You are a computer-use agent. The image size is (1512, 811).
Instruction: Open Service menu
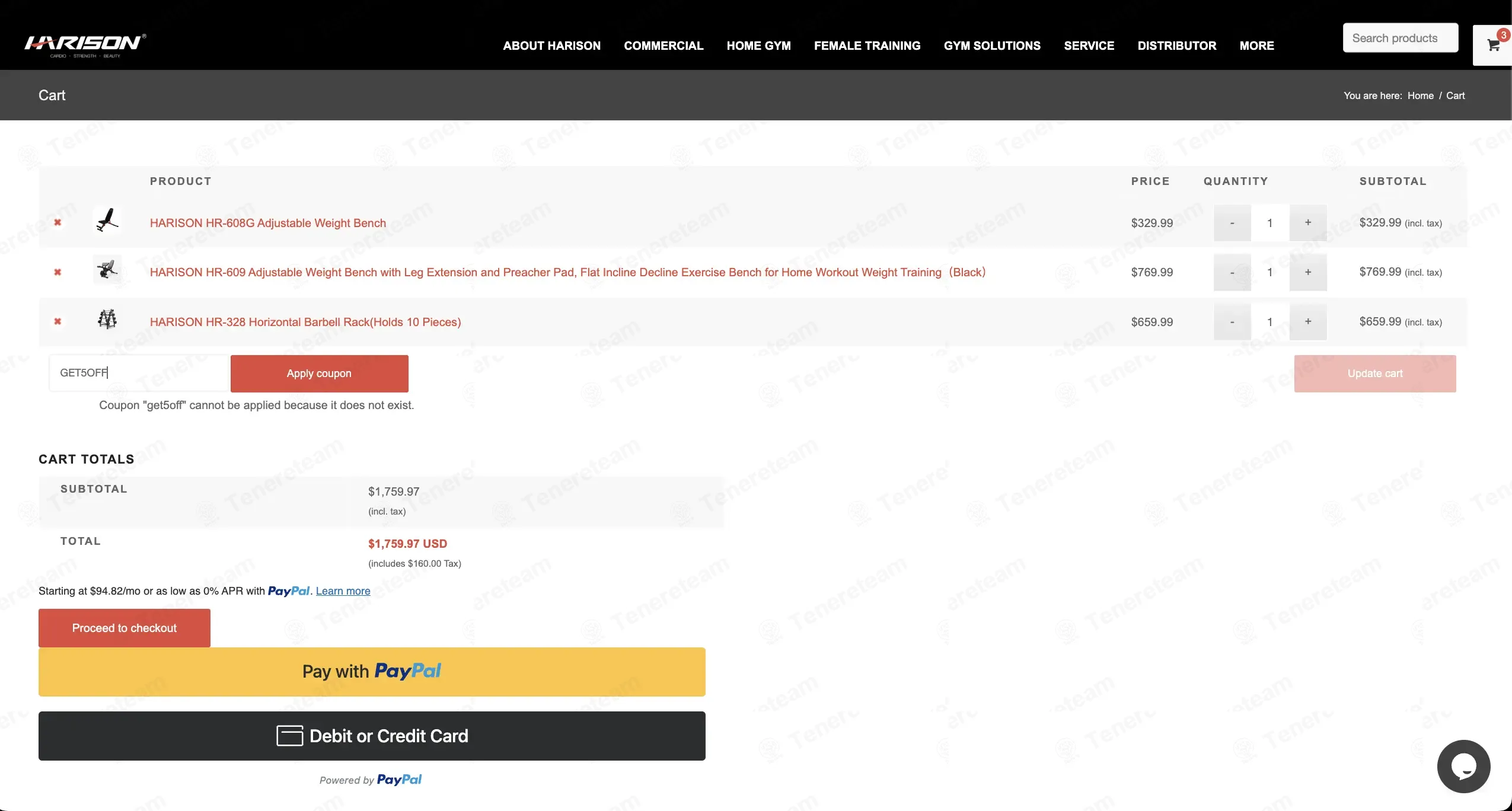[x=1089, y=46]
